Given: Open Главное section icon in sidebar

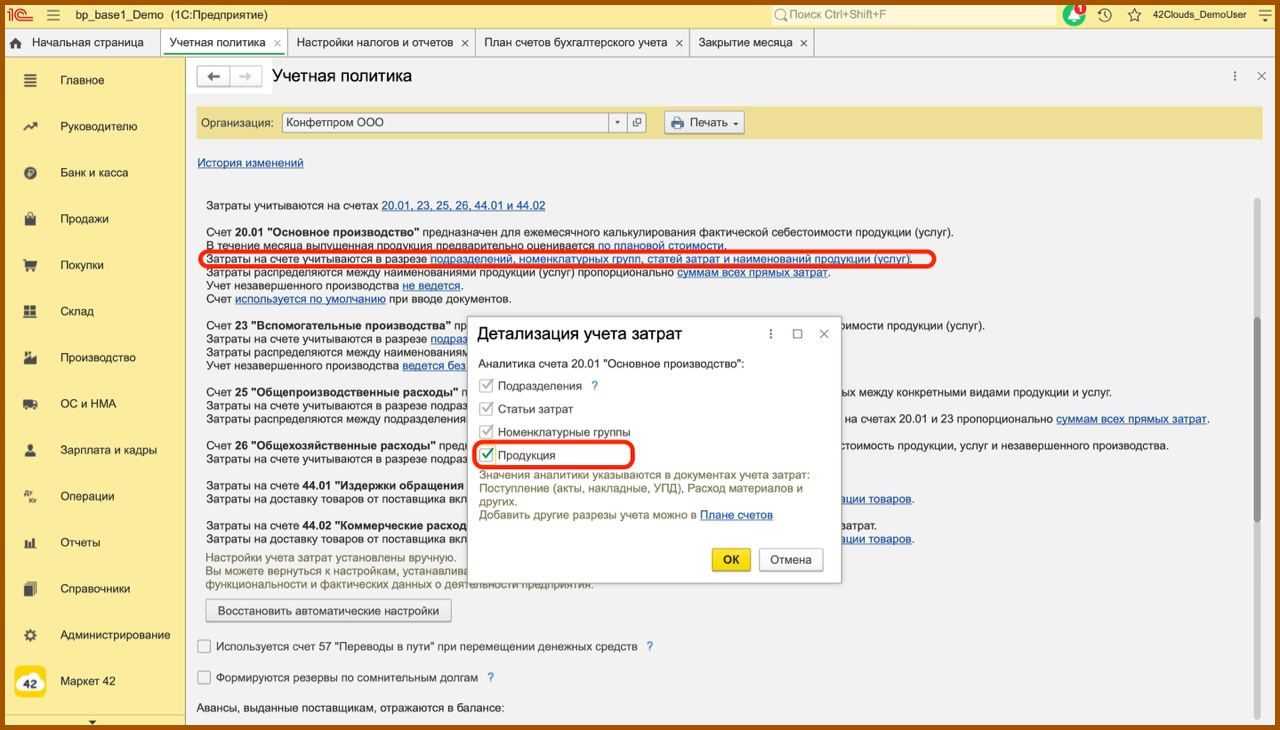Looking at the screenshot, I should click(x=30, y=80).
